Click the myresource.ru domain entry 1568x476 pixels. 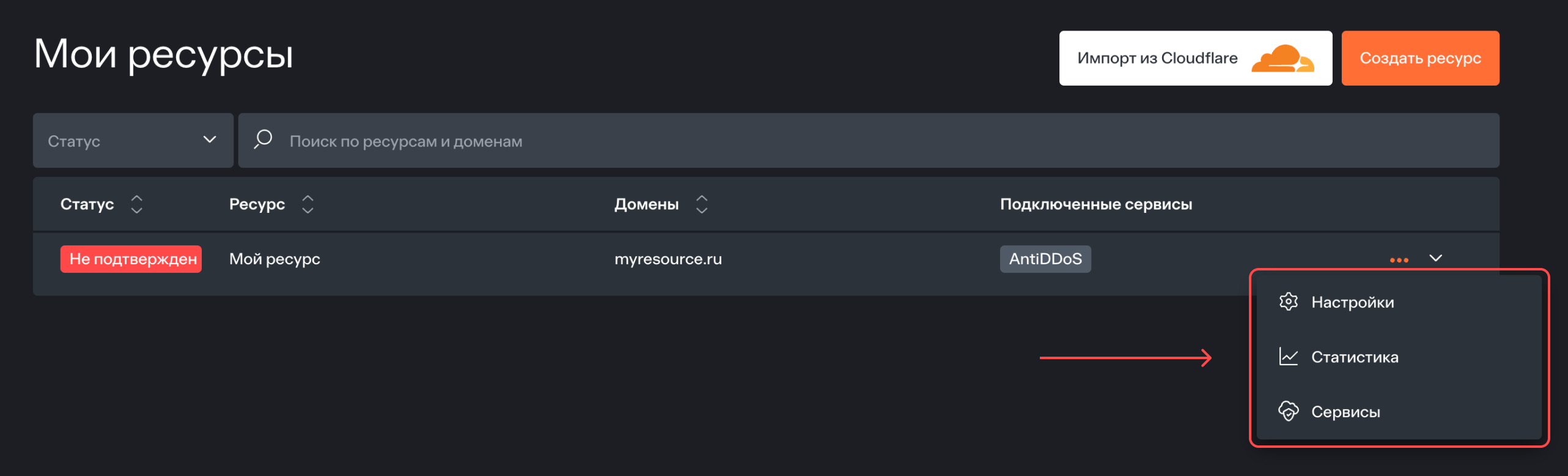coord(668,259)
